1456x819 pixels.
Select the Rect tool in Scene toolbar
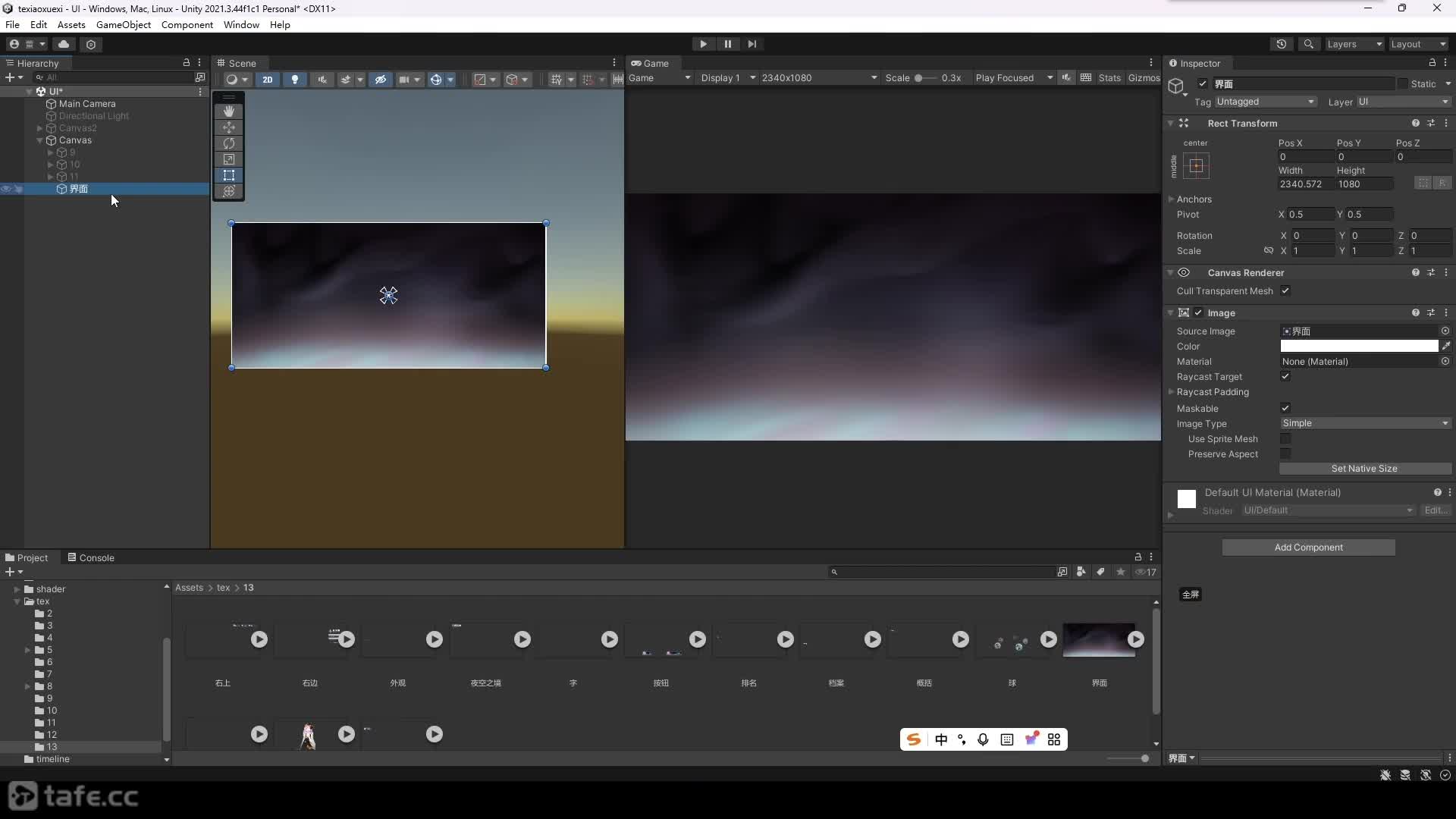228,175
